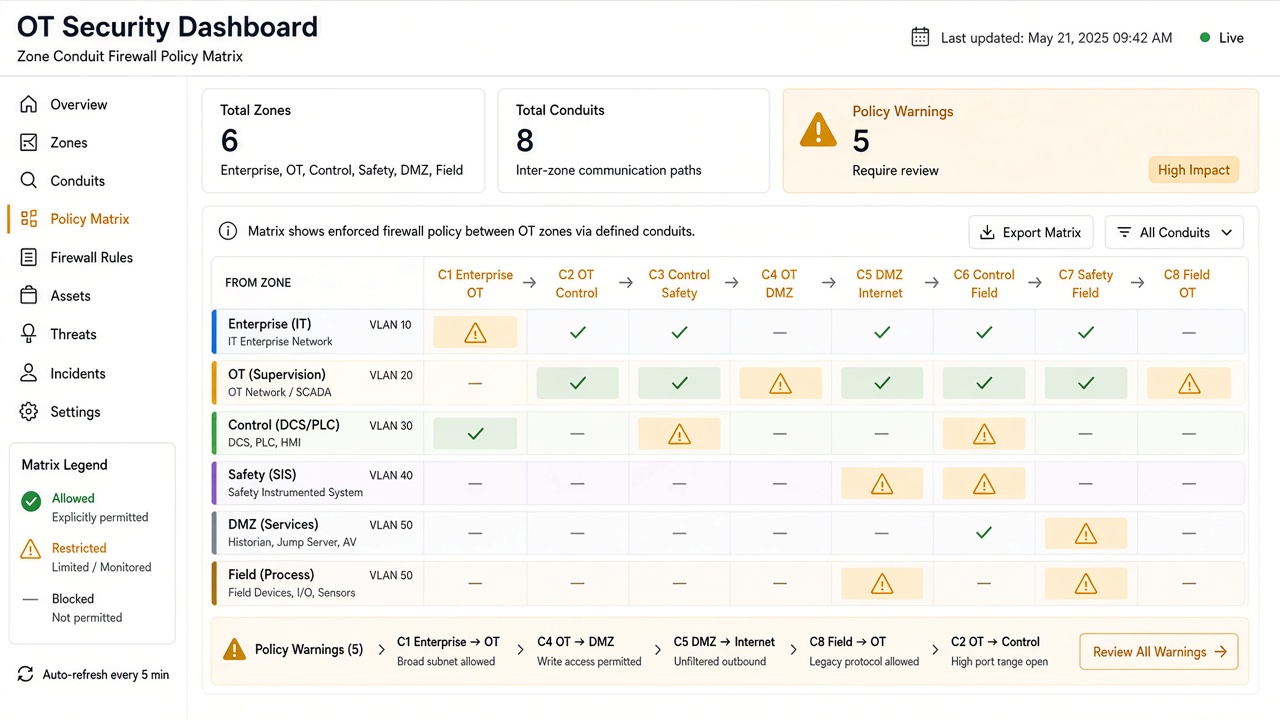Screen dimensions: 1280x720
Task: Click the calendar icon beside Last updated
Action: pyautogui.click(x=920, y=37)
